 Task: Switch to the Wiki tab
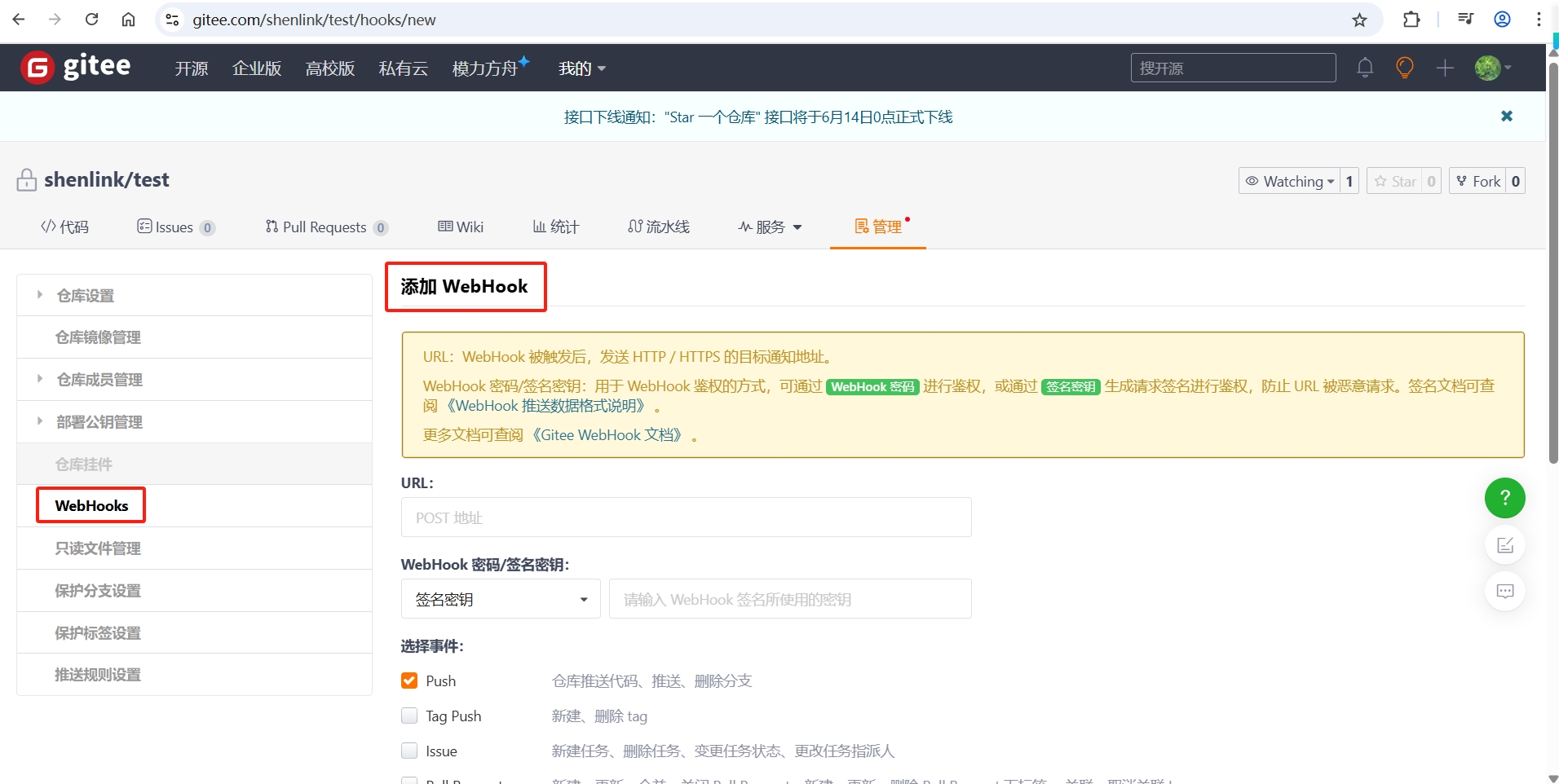tap(460, 227)
